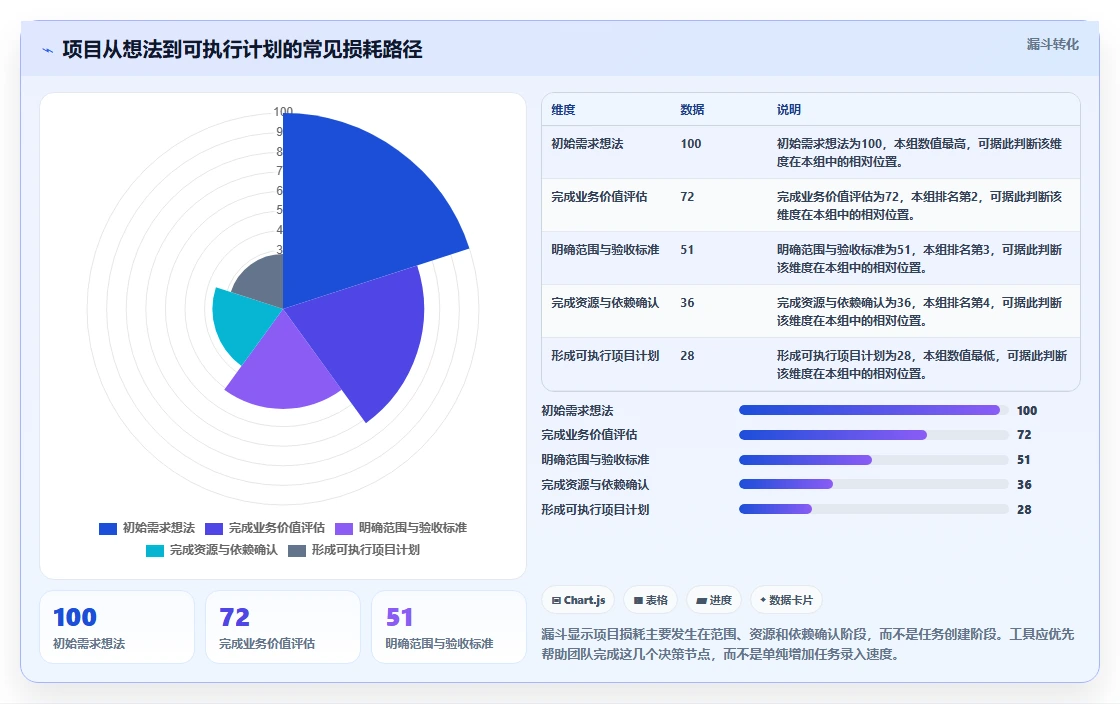The image size is (1120, 704).
Task: Click the lightning icon beside the title
Action: click(x=48, y=50)
